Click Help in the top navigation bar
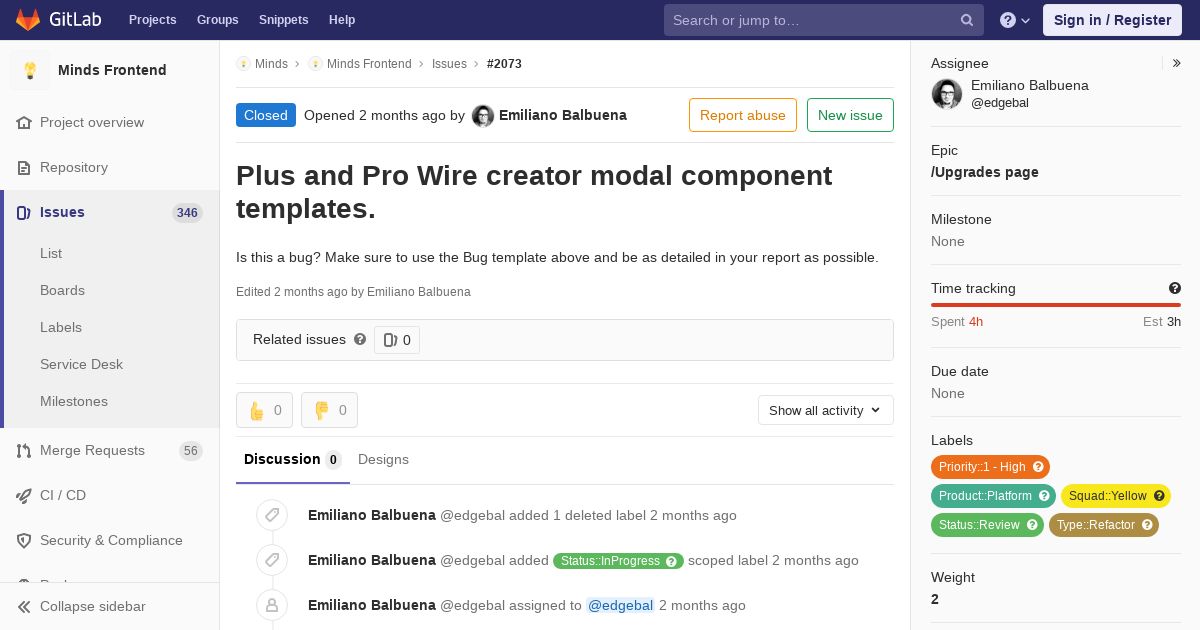The width and height of the screenshot is (1200, 630). pyautogui.click(x=342, y=20)
